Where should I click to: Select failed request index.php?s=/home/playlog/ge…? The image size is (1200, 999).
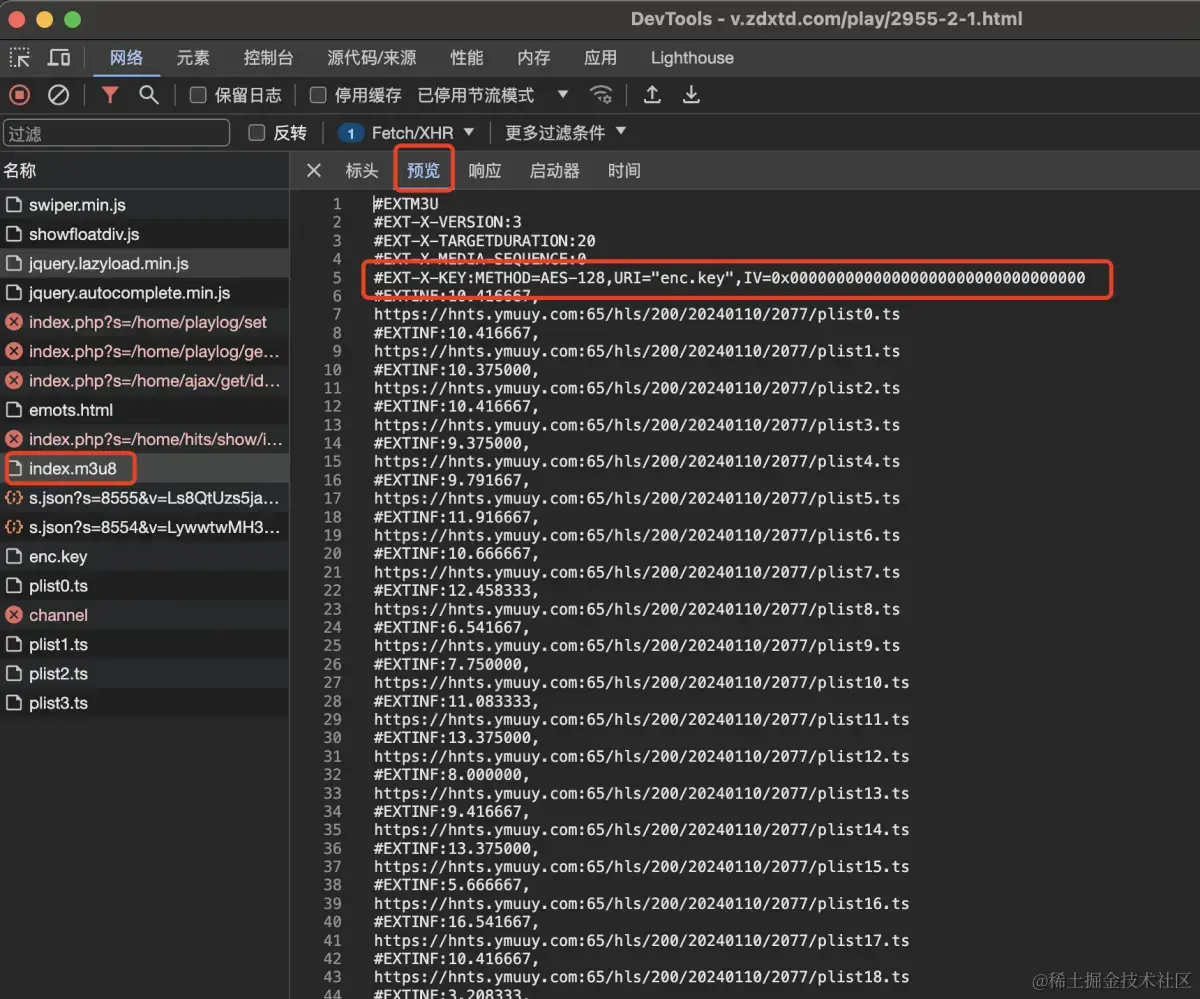click(x=144, y=351)
